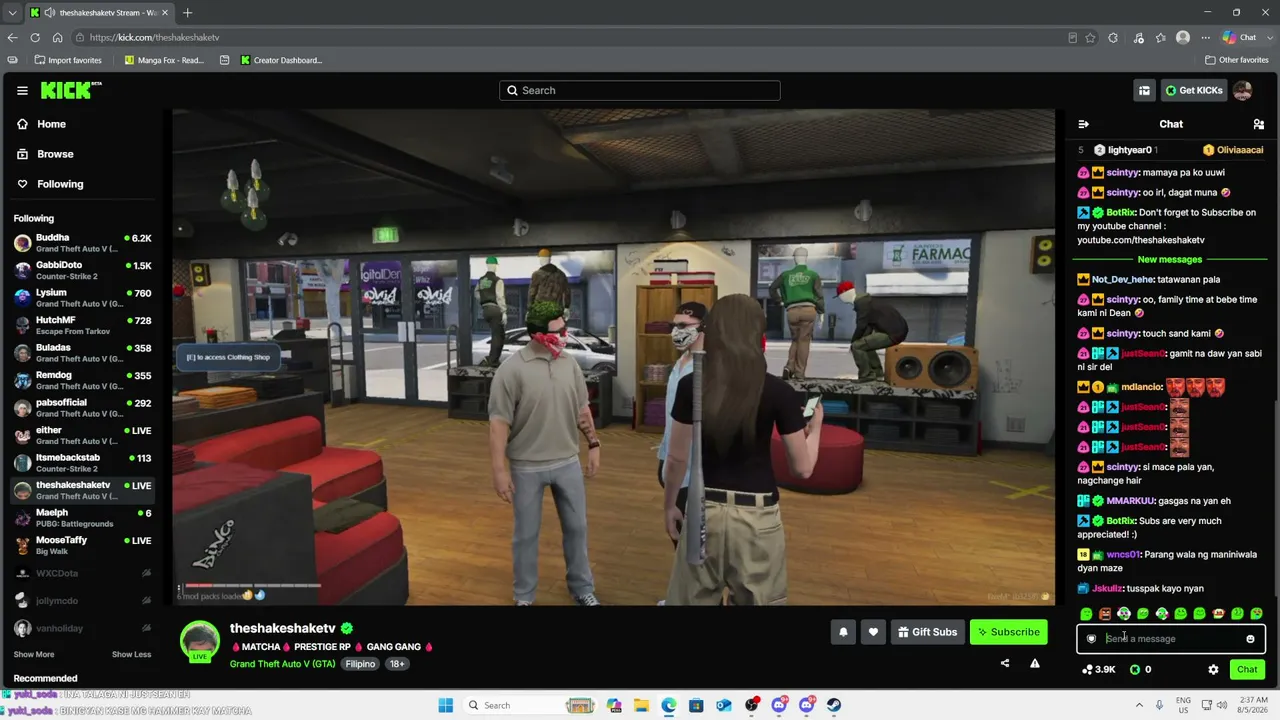Screen dimensions: 1280x720
Task: Open the Kick rewards store icon
Action: (1144, 90)
